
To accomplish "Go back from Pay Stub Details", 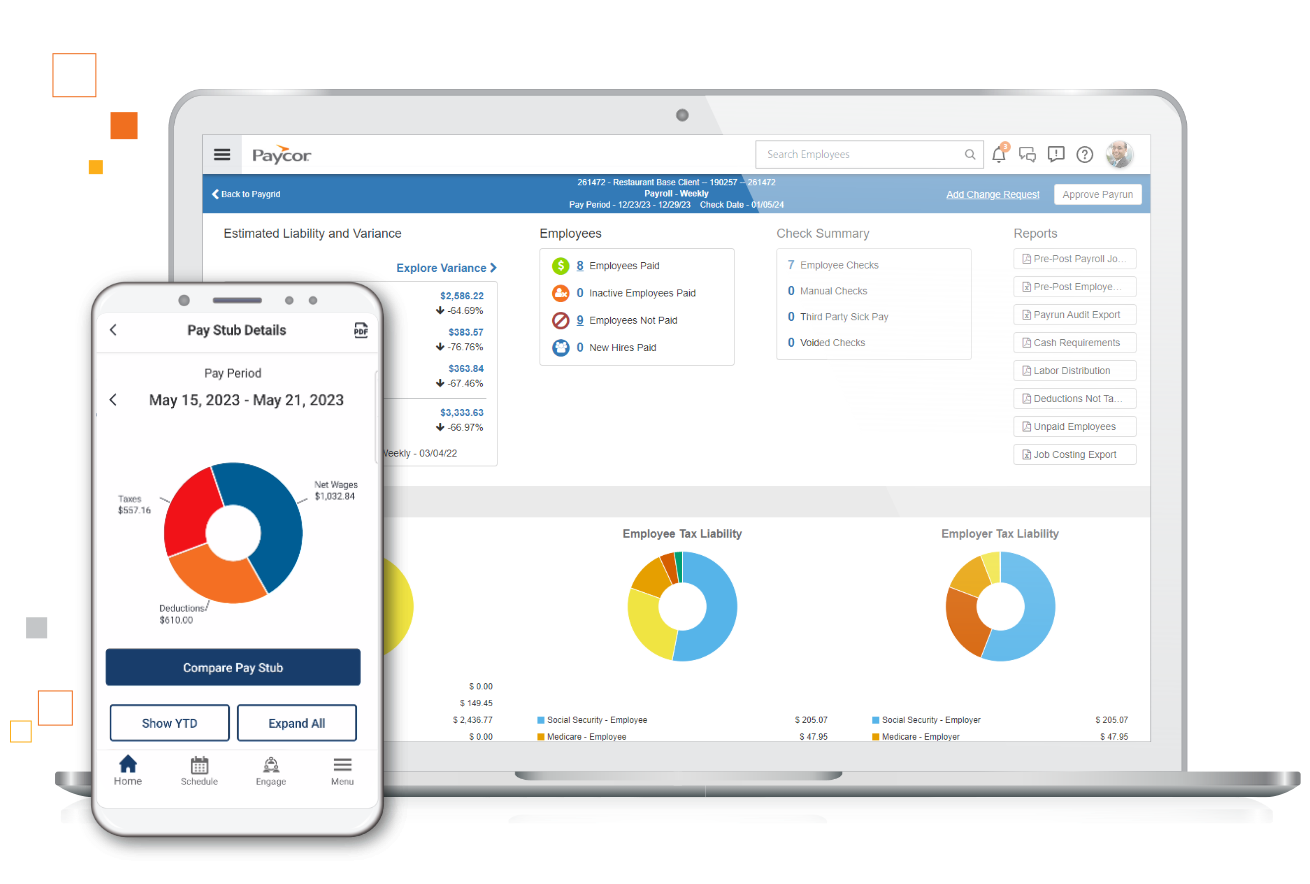I will (x=113, y=330).
